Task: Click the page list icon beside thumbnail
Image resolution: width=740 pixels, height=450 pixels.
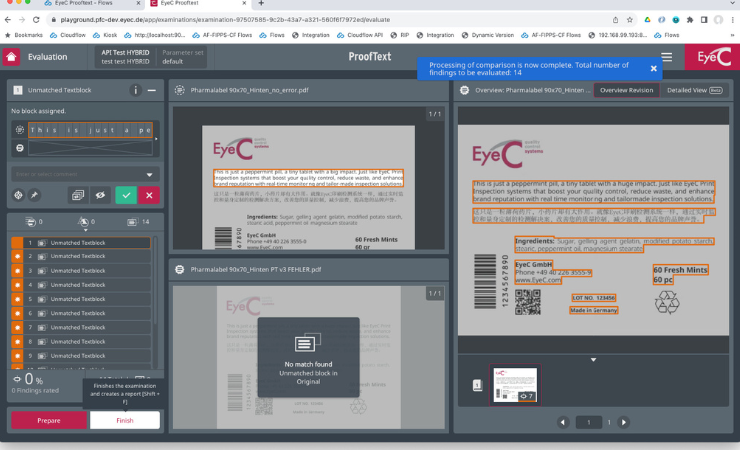Action: [x=477, y=385]
